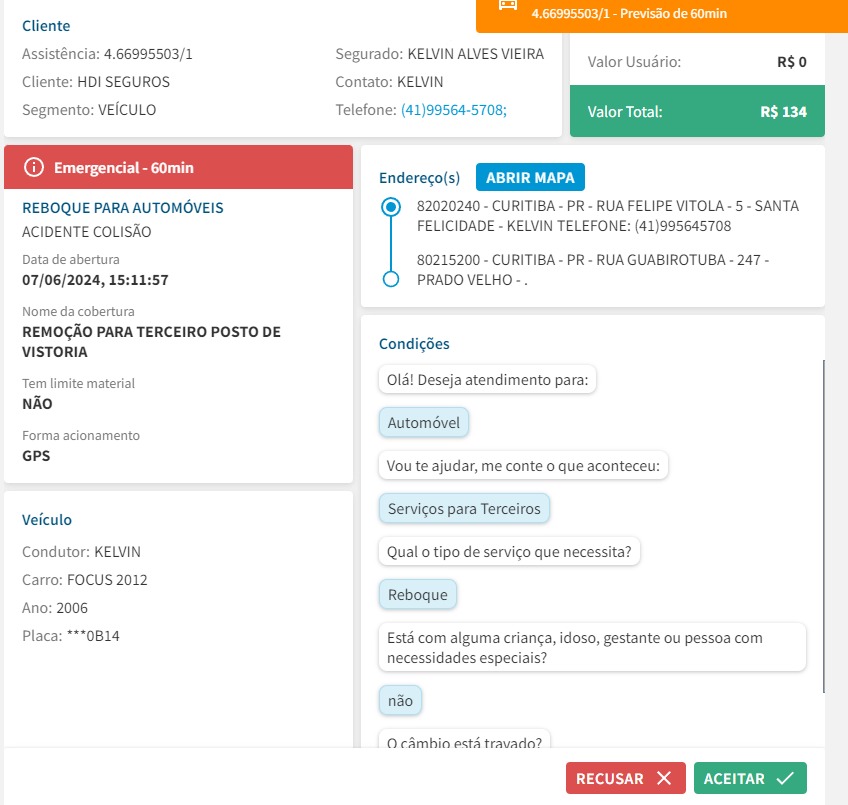Viewport: 848px width, 805px height.
Task: Click the orange Previsão de 60min banner
Action: [x=660, y=14]
